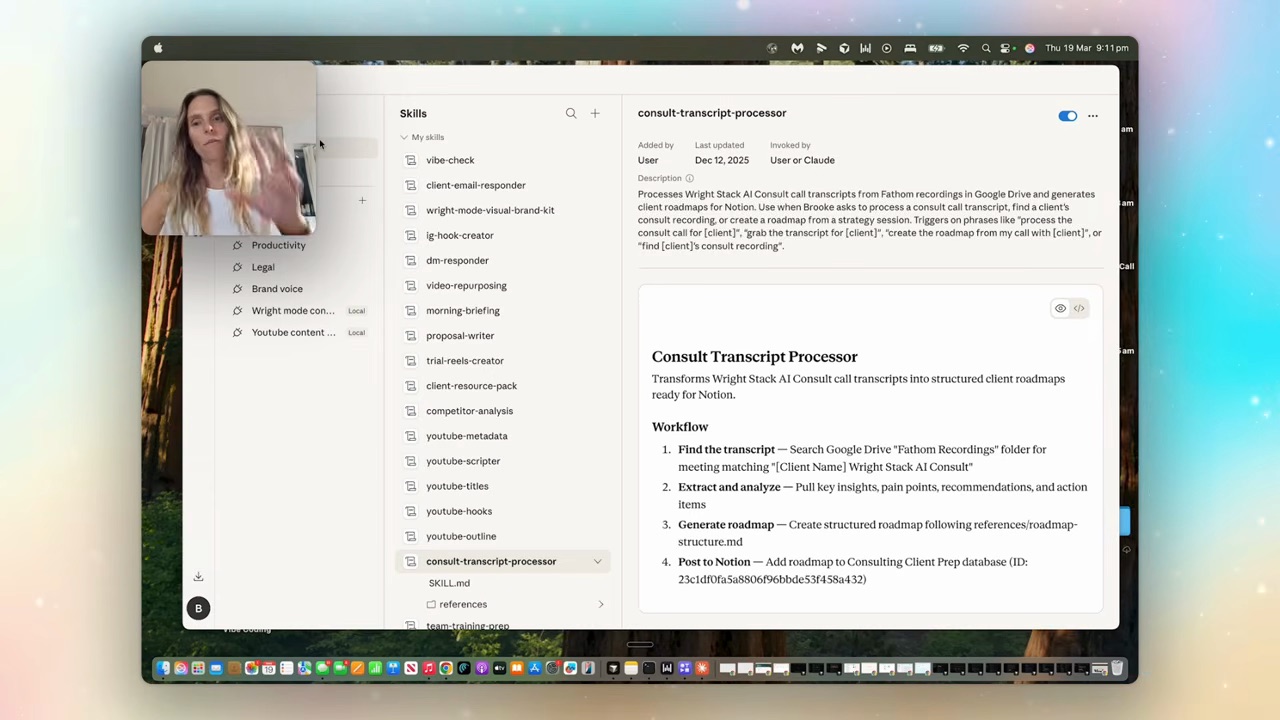The height and width of the screenshot is (720, 1280).
Task: Click 'Post to Notion' step text
Action: 714,562
